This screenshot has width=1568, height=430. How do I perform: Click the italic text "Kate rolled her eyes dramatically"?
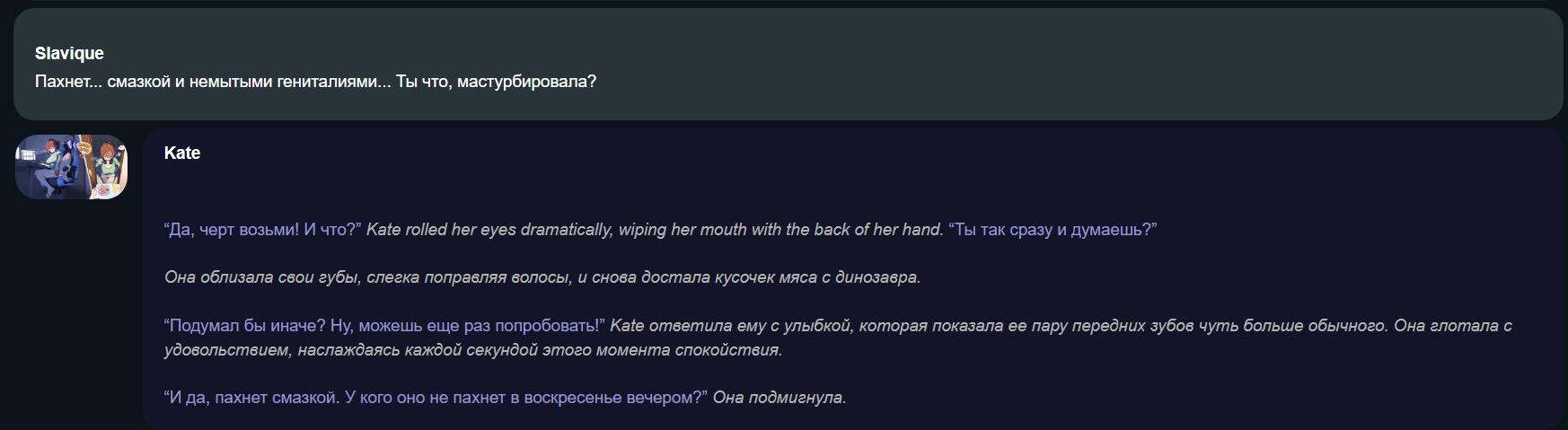[x=489, y=230]
